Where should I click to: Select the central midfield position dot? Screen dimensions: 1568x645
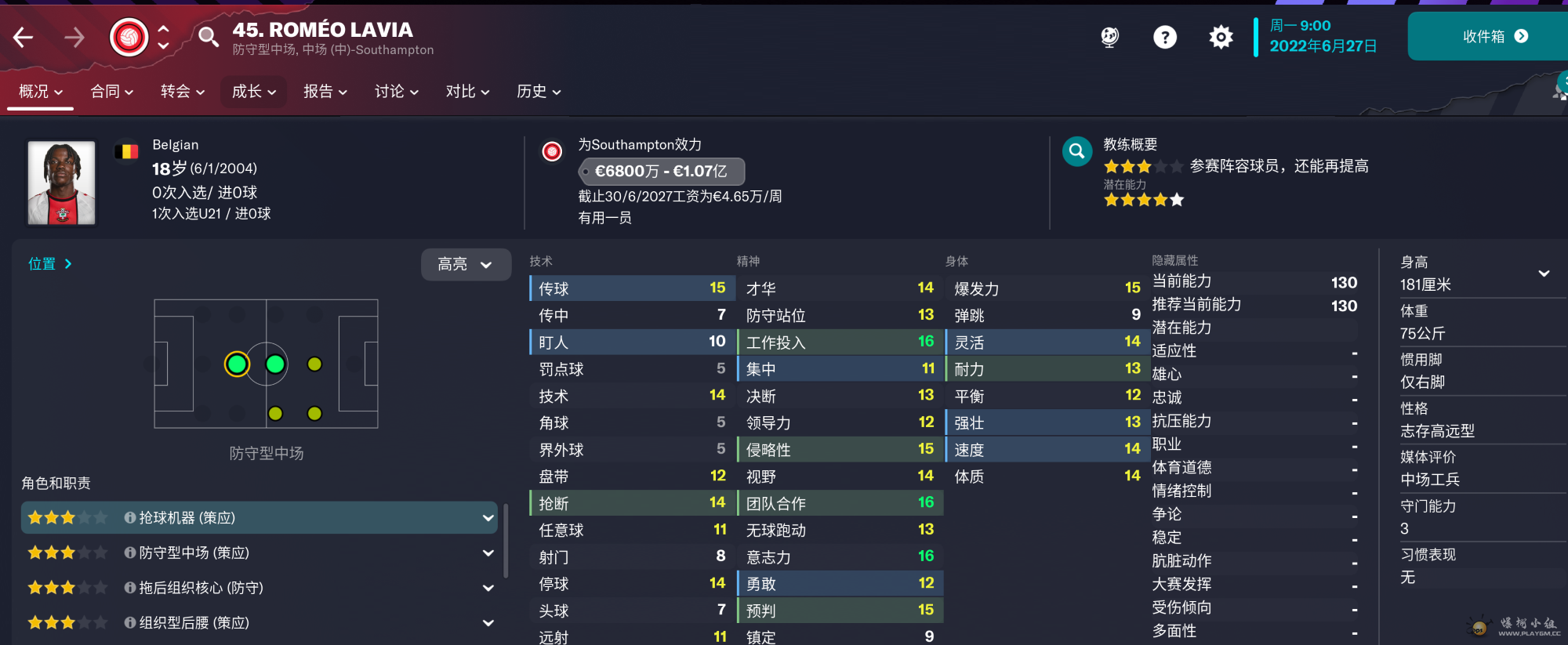click(275, 364)
